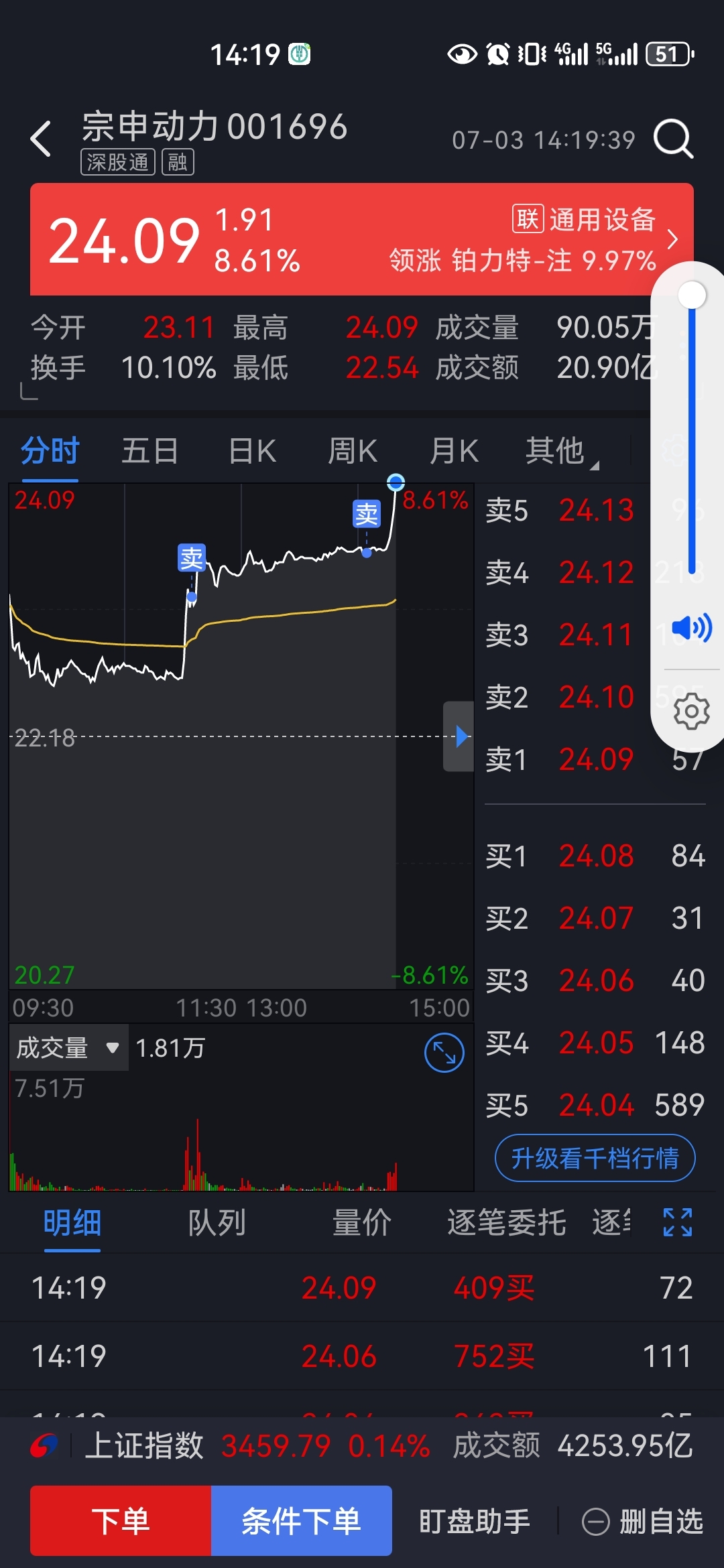The height and width of the screenshot is (1568, 724).
Task: Tap trade row with 409买
Action: point(362,1287)
